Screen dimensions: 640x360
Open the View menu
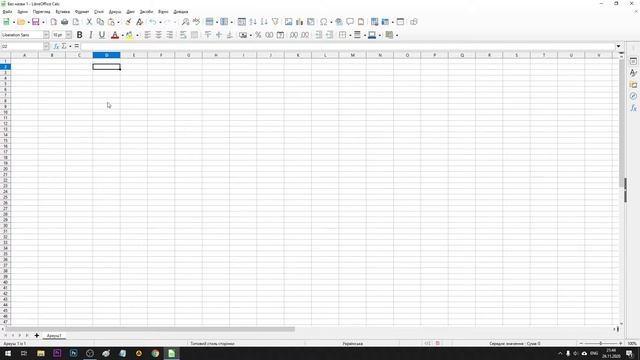point(41,12)
